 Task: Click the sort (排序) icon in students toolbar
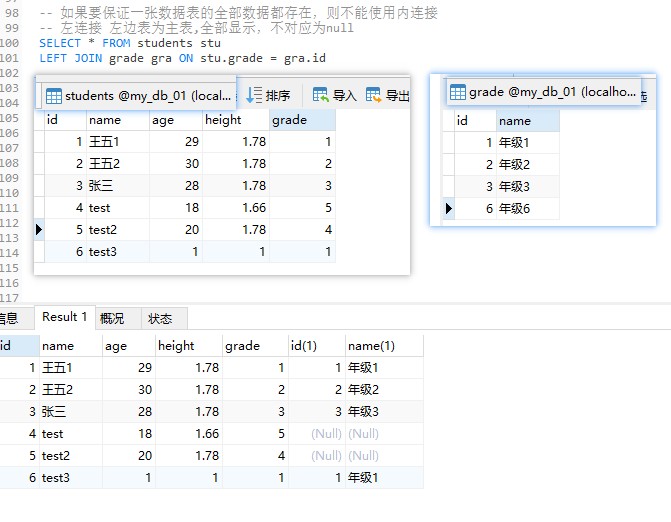click(254, 95)
